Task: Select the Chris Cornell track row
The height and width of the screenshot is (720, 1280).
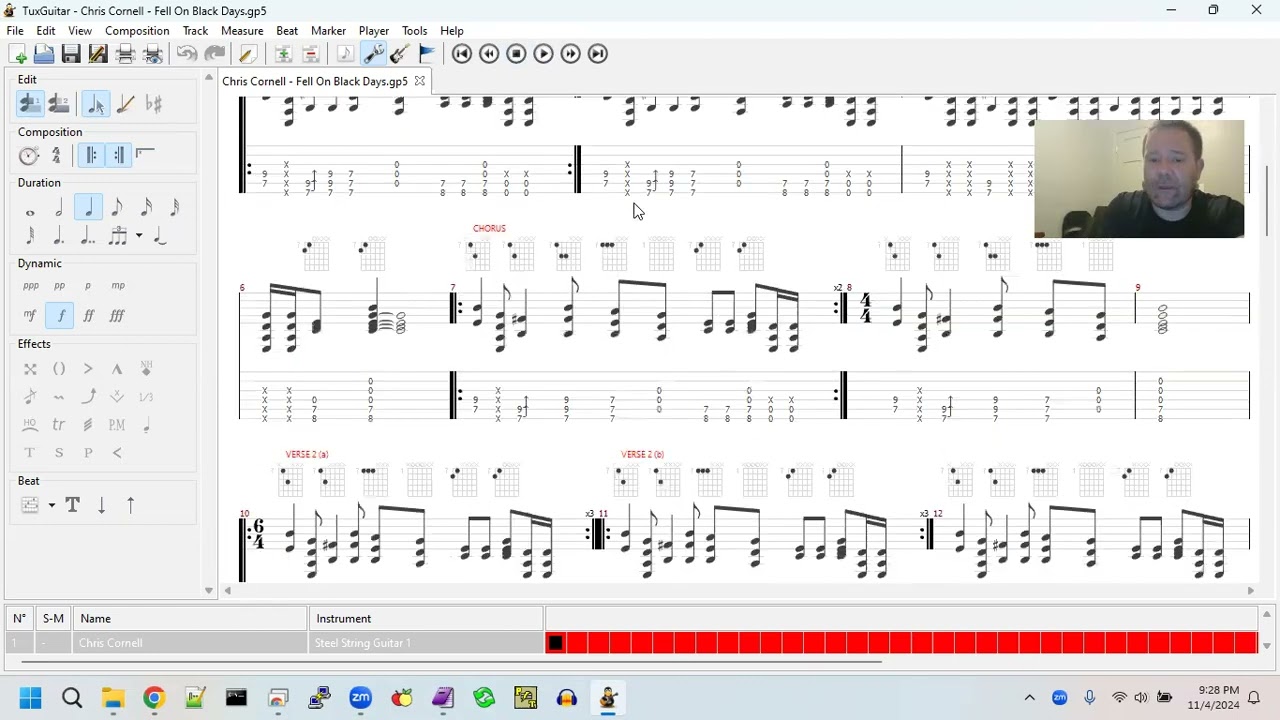Action: (x=275, y=643)
